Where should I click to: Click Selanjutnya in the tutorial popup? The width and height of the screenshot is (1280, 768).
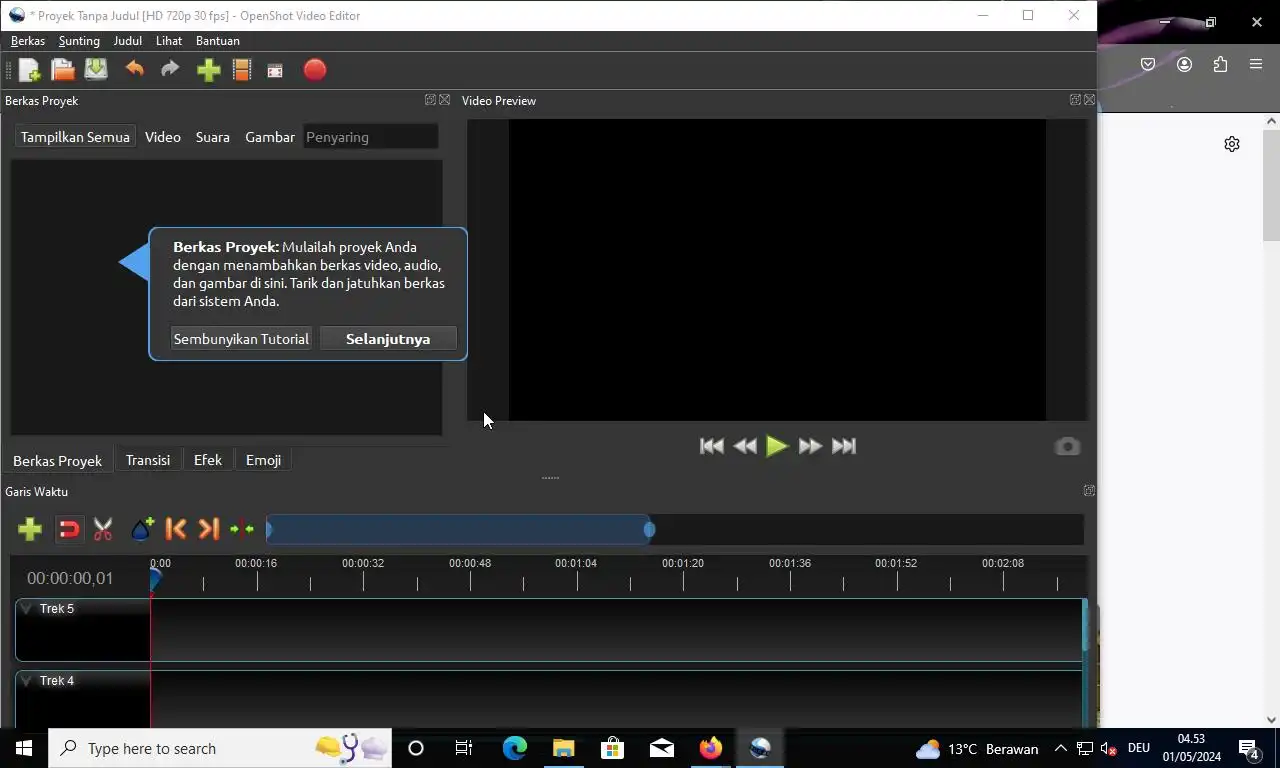click(388, 339)
